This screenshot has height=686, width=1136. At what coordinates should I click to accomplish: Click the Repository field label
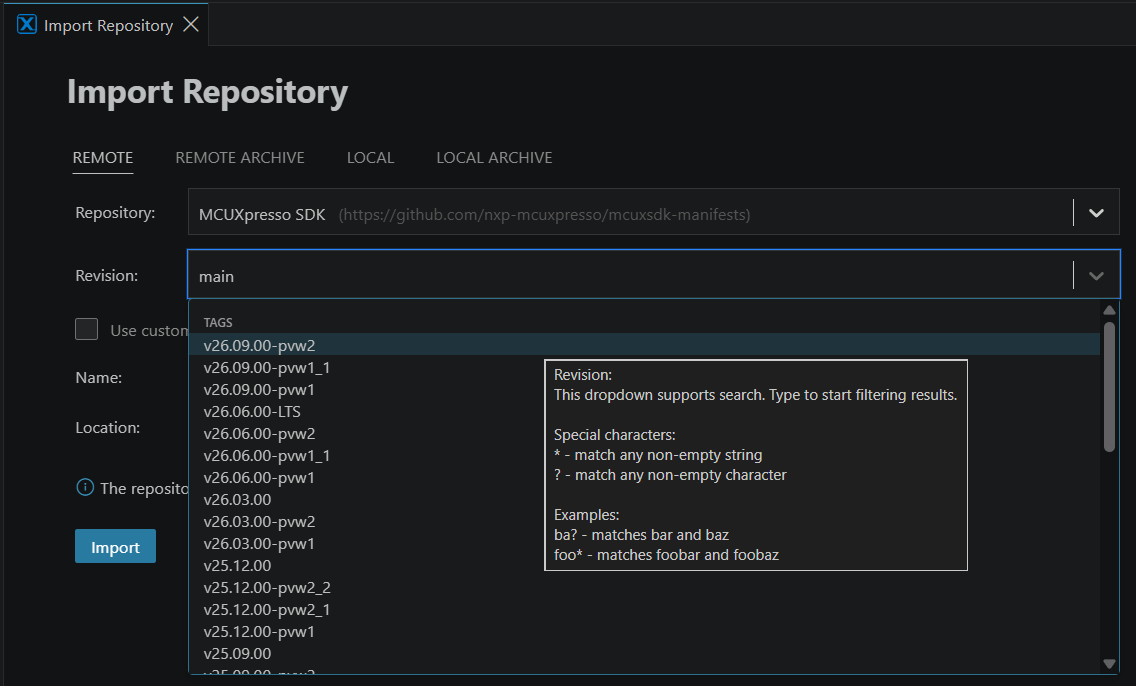[115, 212]
